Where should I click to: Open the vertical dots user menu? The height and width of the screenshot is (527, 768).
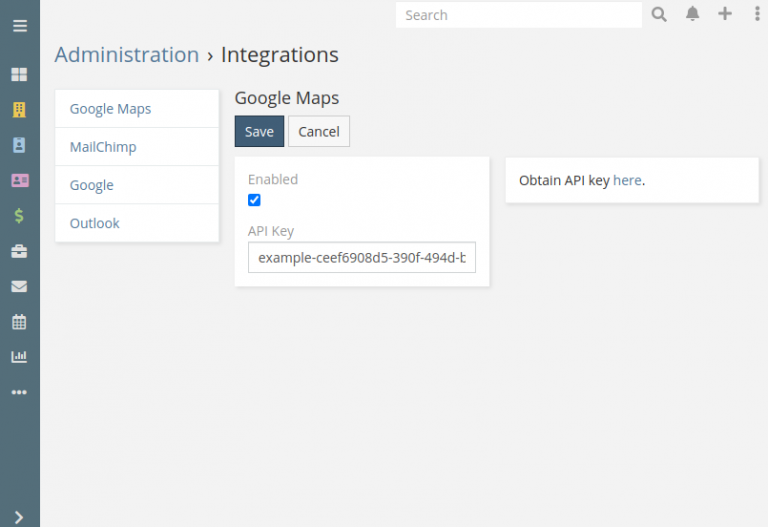point(756,14)
